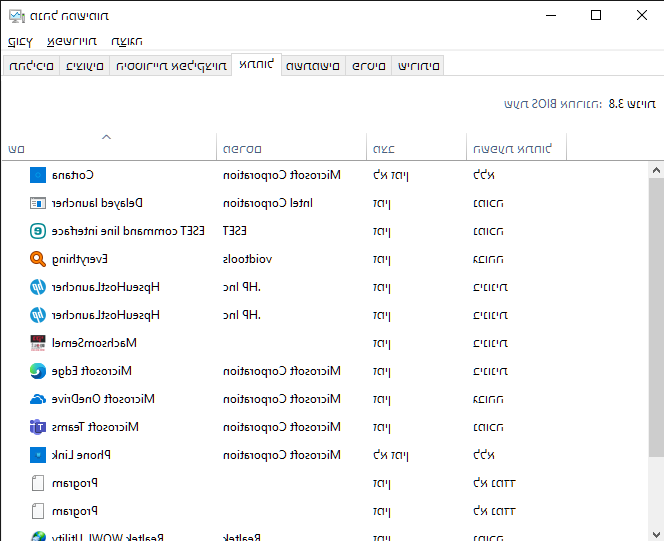
Task: Sort by the Publisher (מפרסם) column header
Action: (291, 149)
